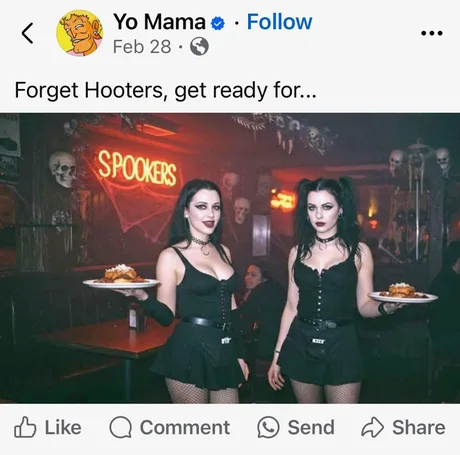
Task: Click the SPOOKERS neon sign in photo
Action: click(x=137, y=168)
